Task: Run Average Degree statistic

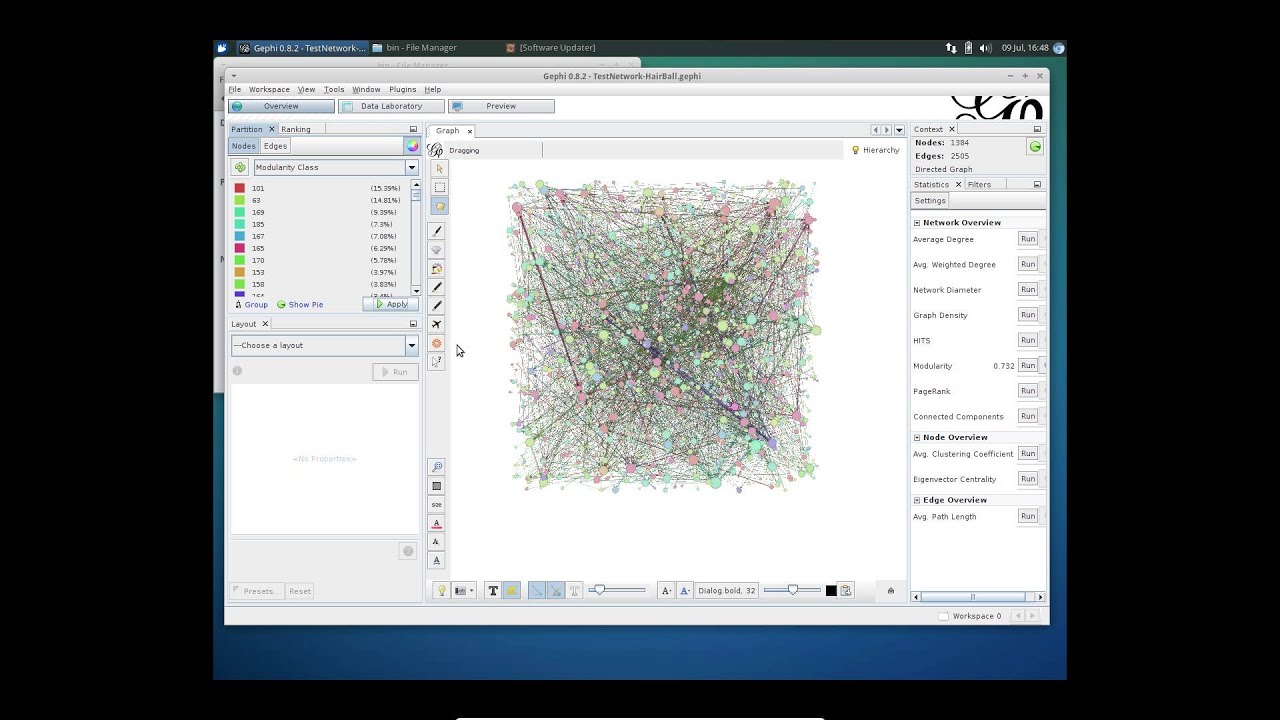Action: (x=1027, y=239)
